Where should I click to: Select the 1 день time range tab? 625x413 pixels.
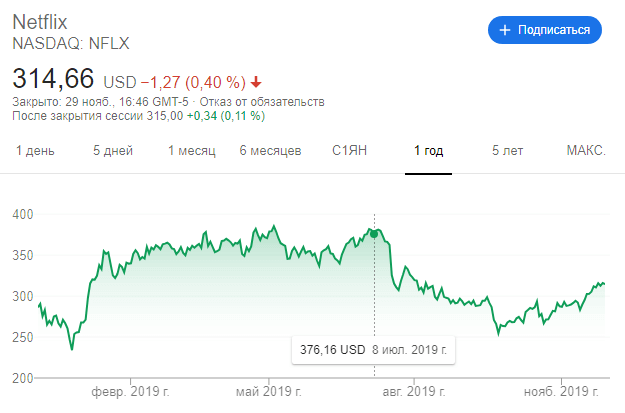pyautogui.click(x=35, y=151)
